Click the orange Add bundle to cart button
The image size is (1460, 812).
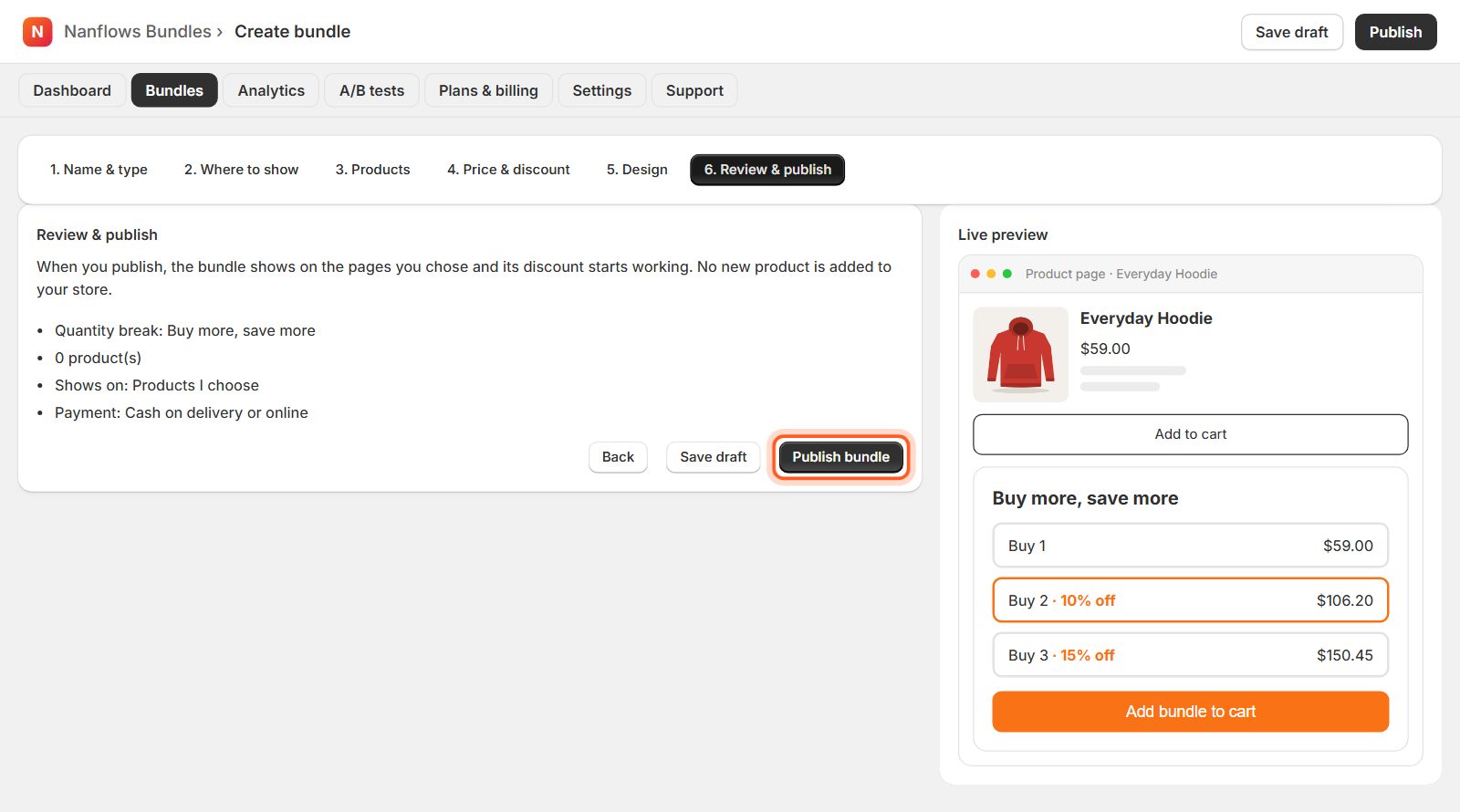(x=1191, y=712)
